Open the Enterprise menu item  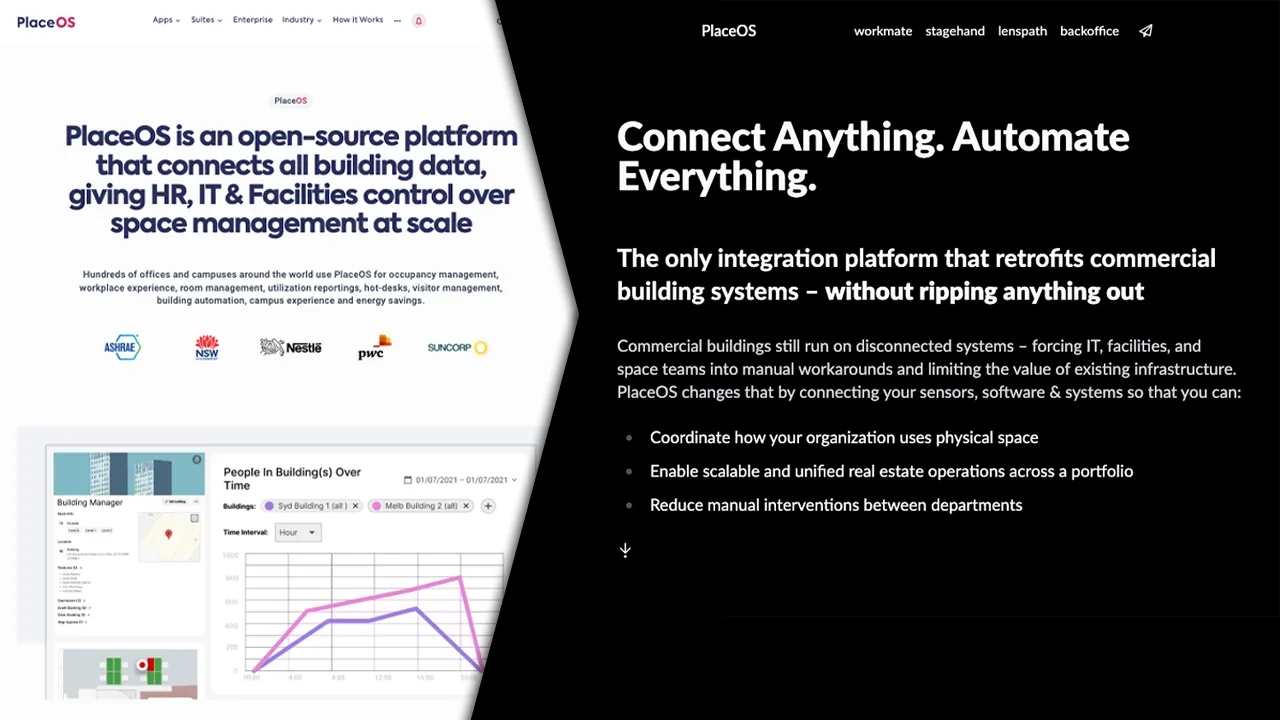click(253, 20)
